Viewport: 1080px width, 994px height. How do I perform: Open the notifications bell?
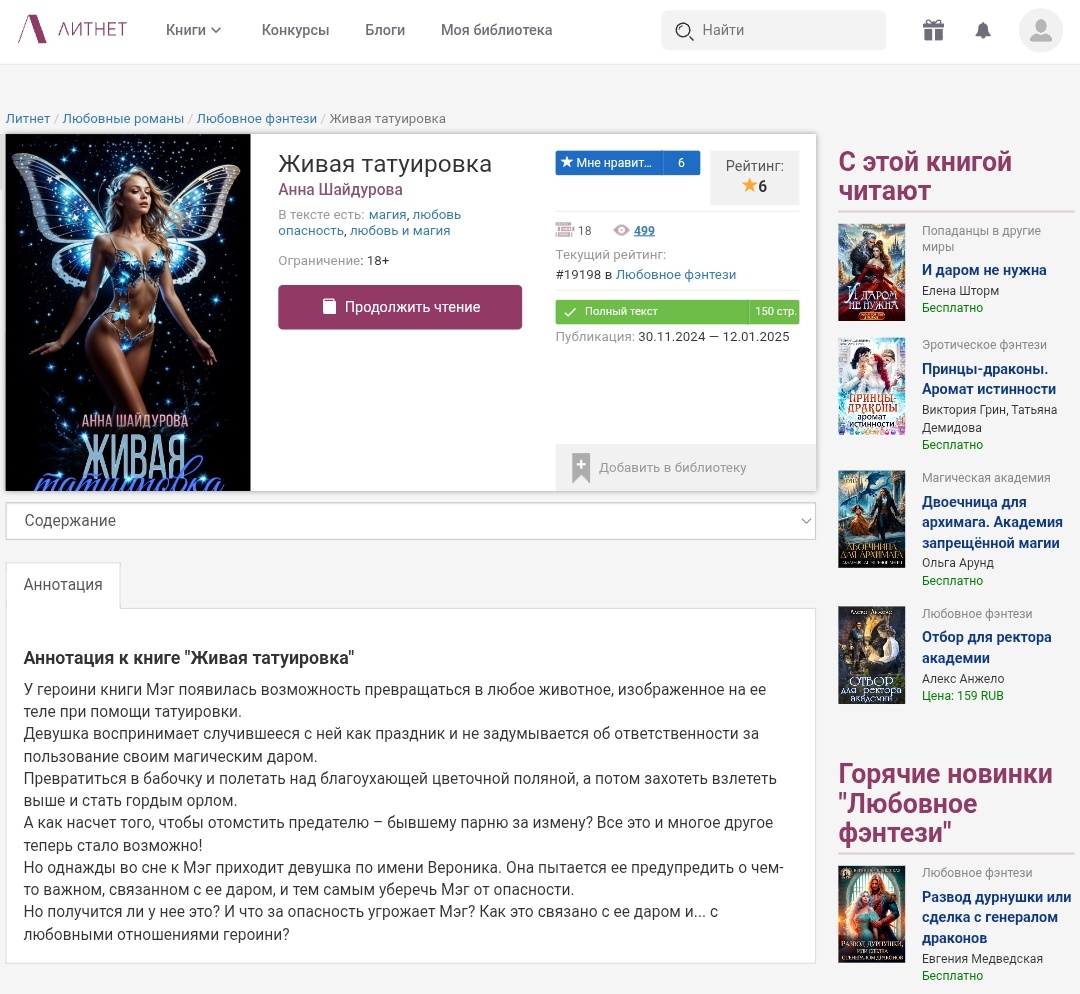(983, 30)
